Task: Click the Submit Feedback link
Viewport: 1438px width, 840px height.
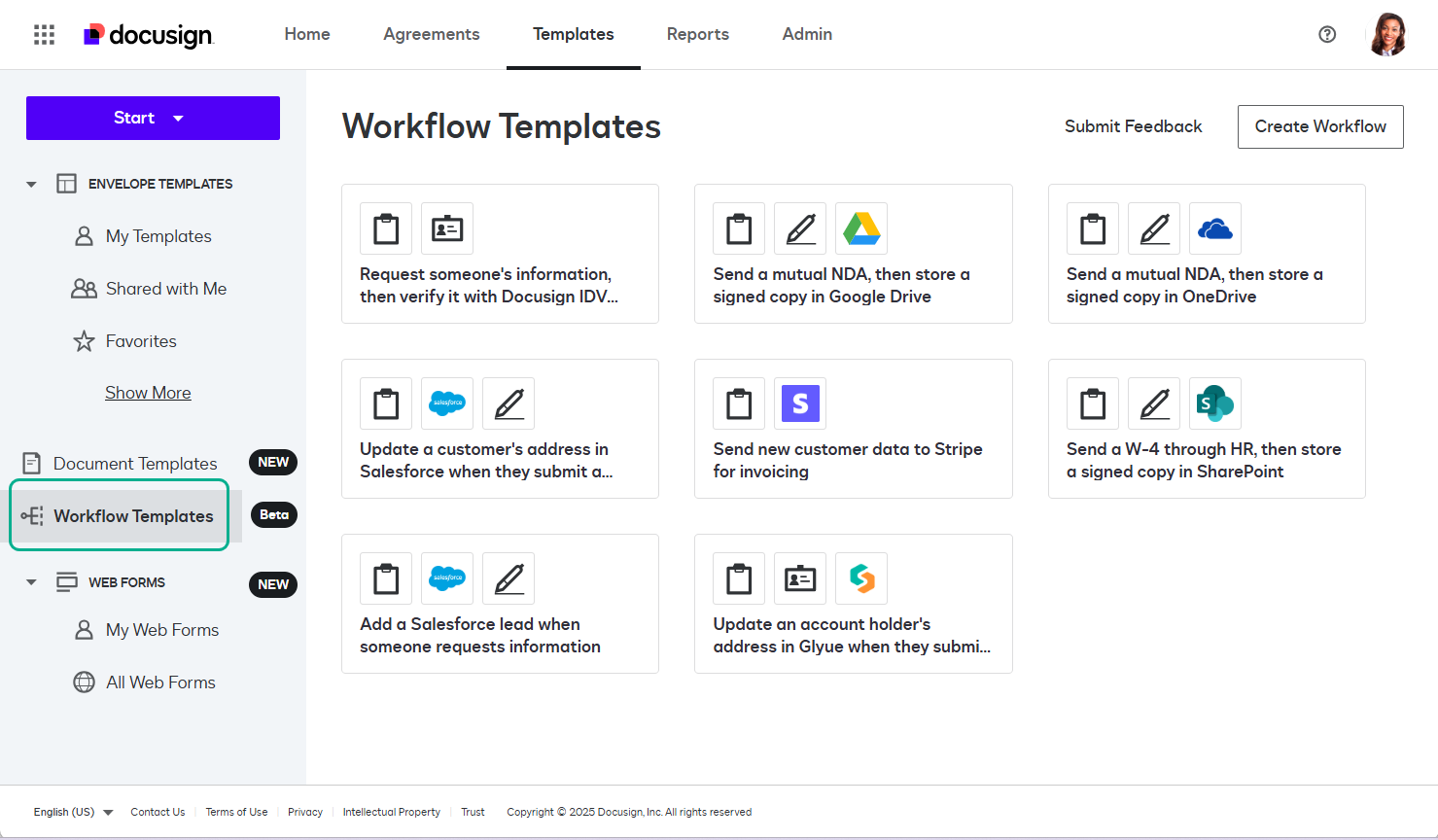Action: 1133,126
